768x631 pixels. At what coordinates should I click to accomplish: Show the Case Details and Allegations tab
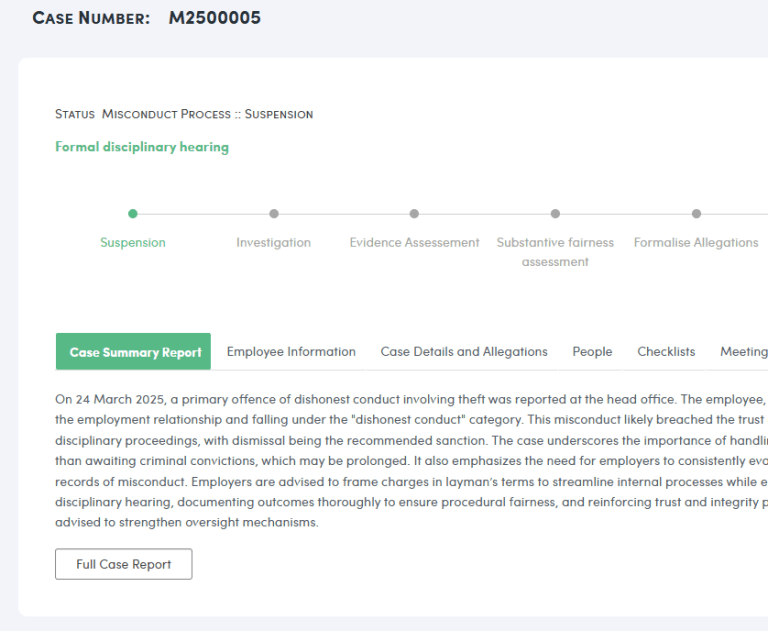point(464,352)
